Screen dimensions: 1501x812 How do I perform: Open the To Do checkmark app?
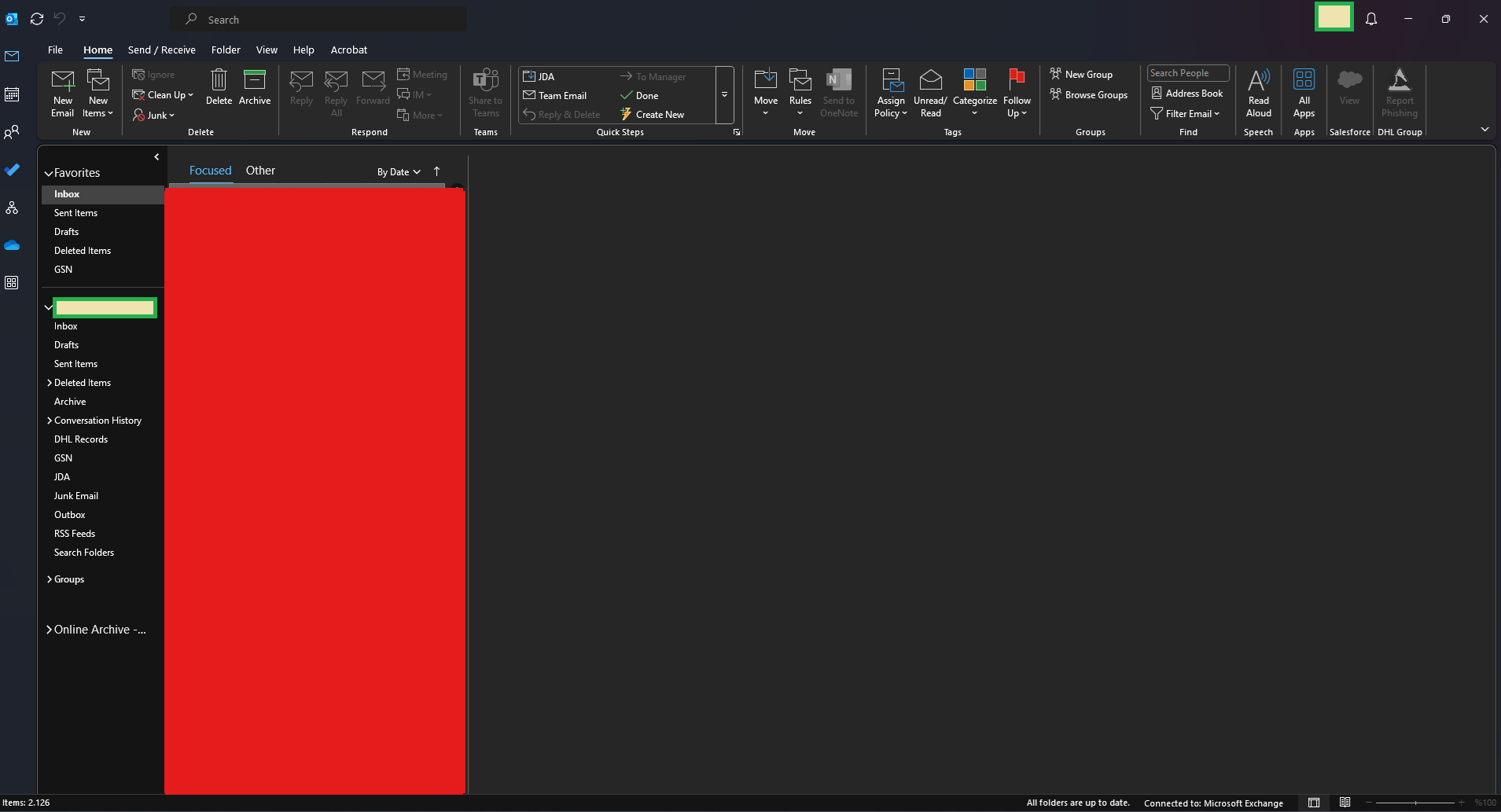click(12, 170)
